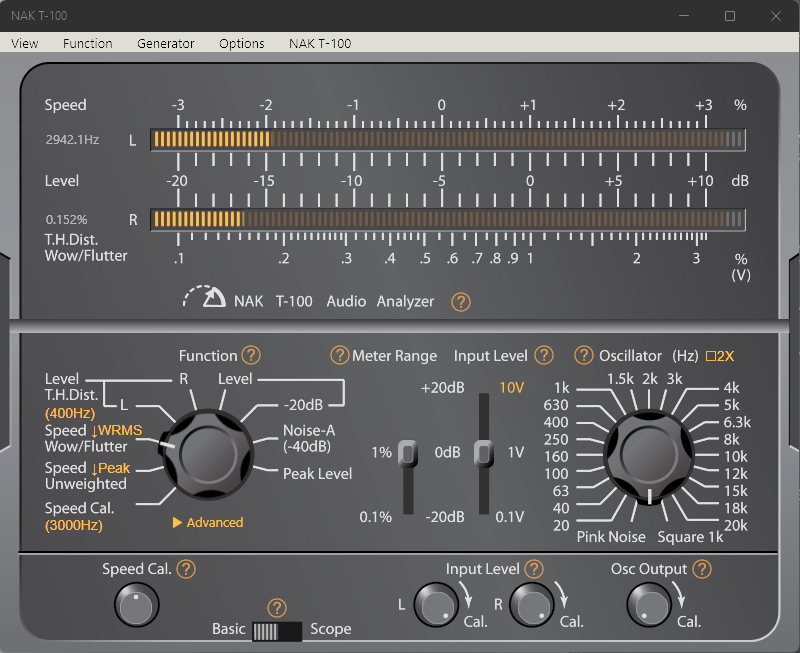
Task: Click help icon beside Speed Cal. knob label
Action: (186, 569)
